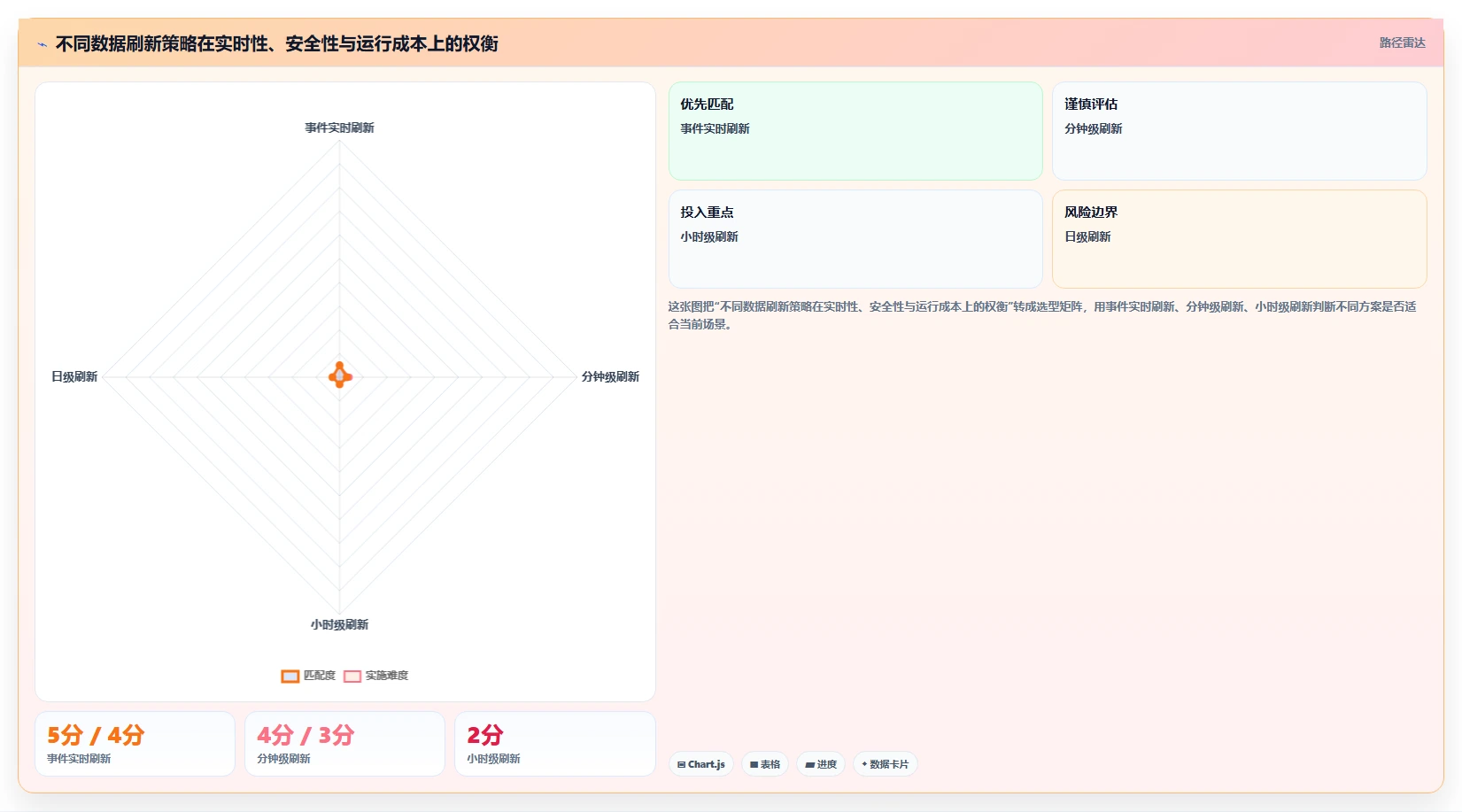Click the 5分 / 4分 stat card
Viewport: 1462px width, 812px height.
(135, 744)
